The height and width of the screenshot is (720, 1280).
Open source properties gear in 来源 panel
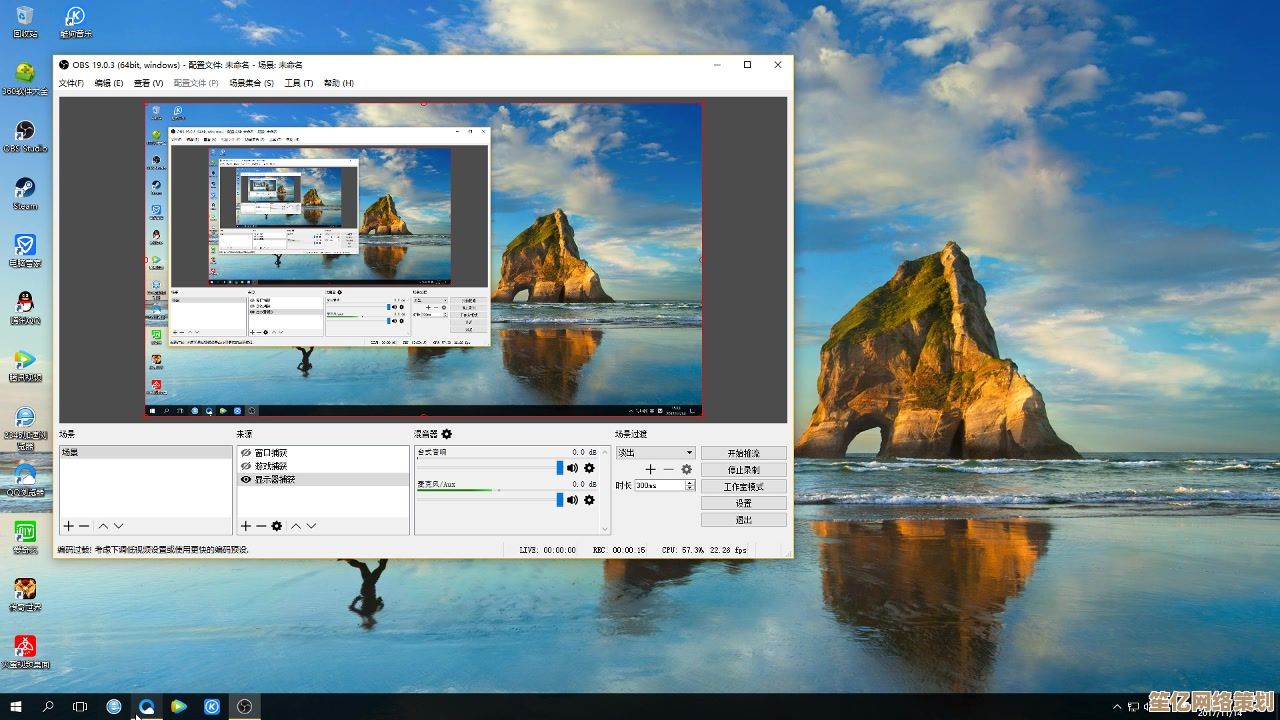pos(277,526)
